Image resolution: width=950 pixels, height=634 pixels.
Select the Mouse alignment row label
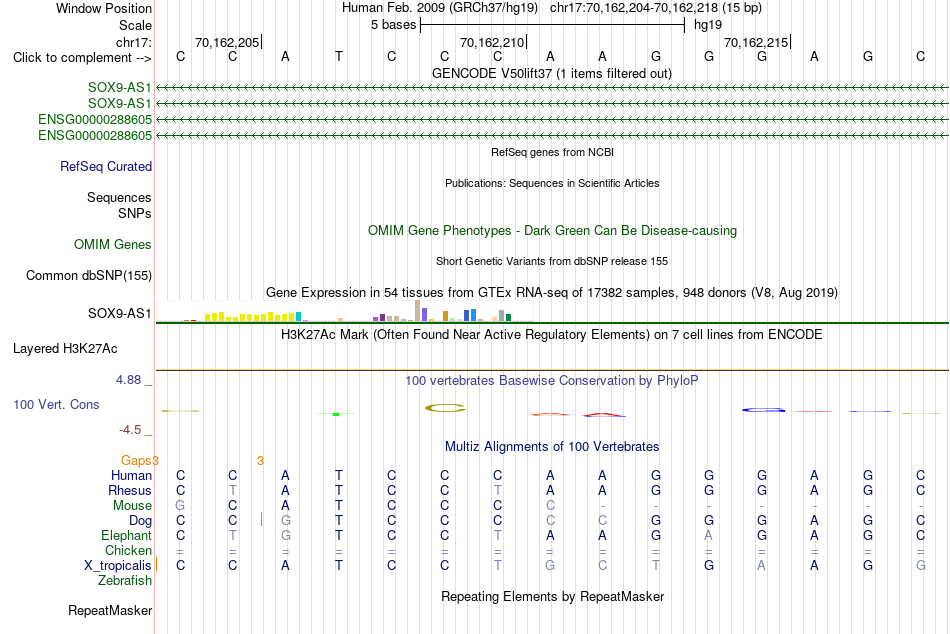[x=133, y=506]
